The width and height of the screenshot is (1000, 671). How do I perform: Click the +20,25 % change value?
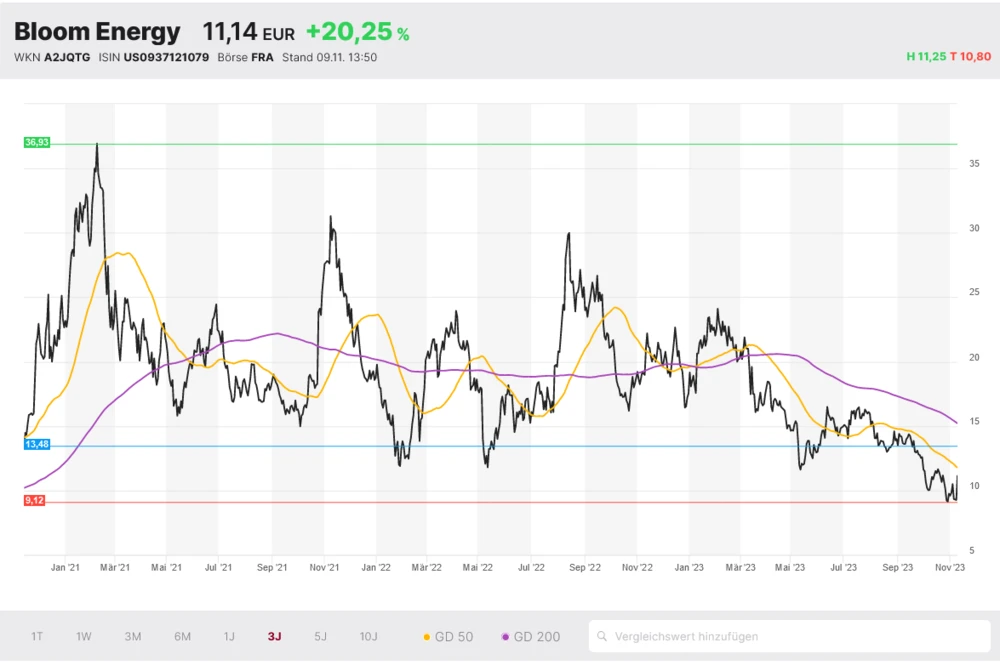click(357, 33)
